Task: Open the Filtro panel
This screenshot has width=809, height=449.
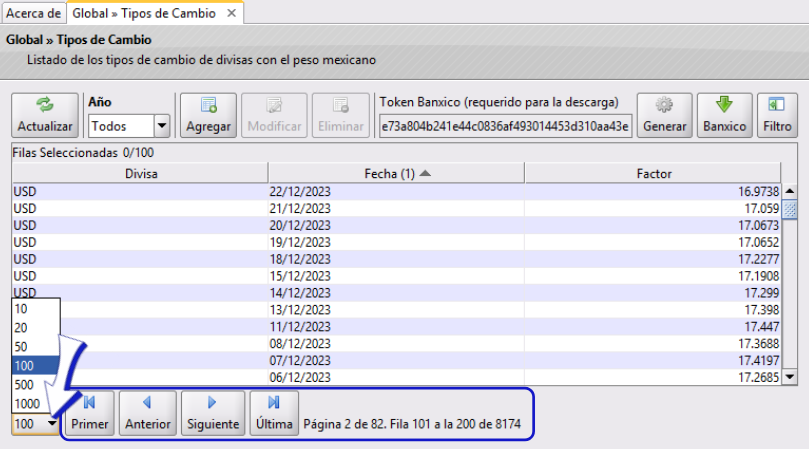Action: [777, 115]
